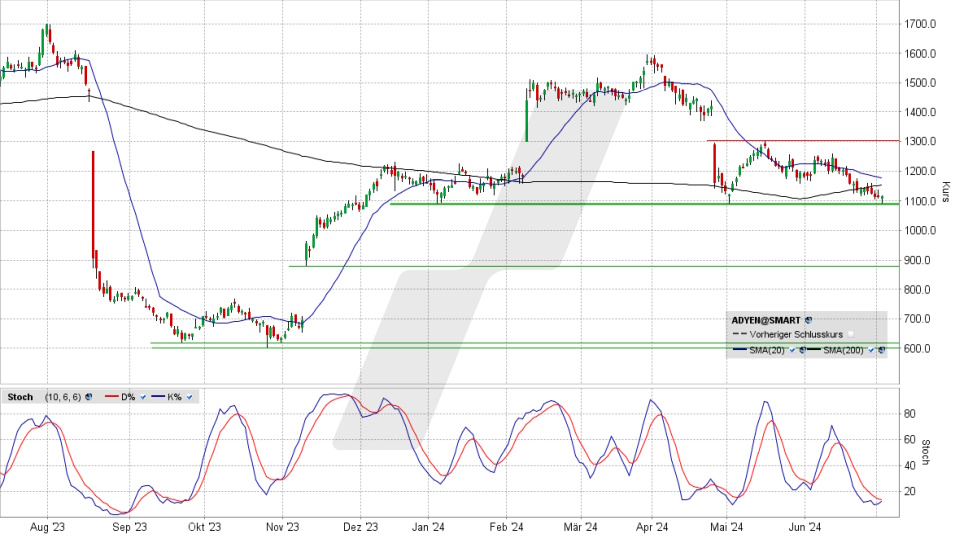
Task: Toggle the SMA(200) checkbox
Action: point(871,350)
